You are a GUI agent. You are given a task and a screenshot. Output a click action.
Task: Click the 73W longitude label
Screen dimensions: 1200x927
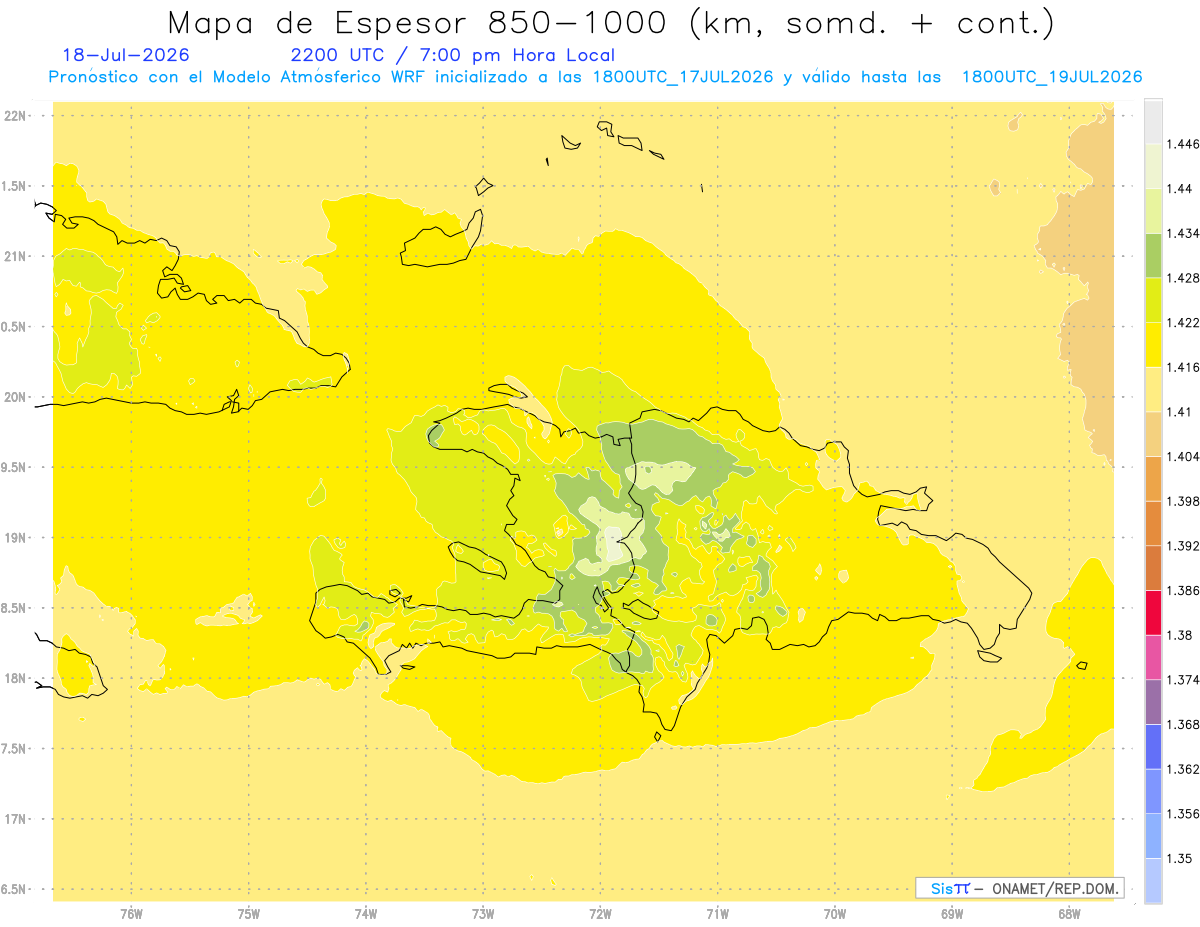click(483, 913)
